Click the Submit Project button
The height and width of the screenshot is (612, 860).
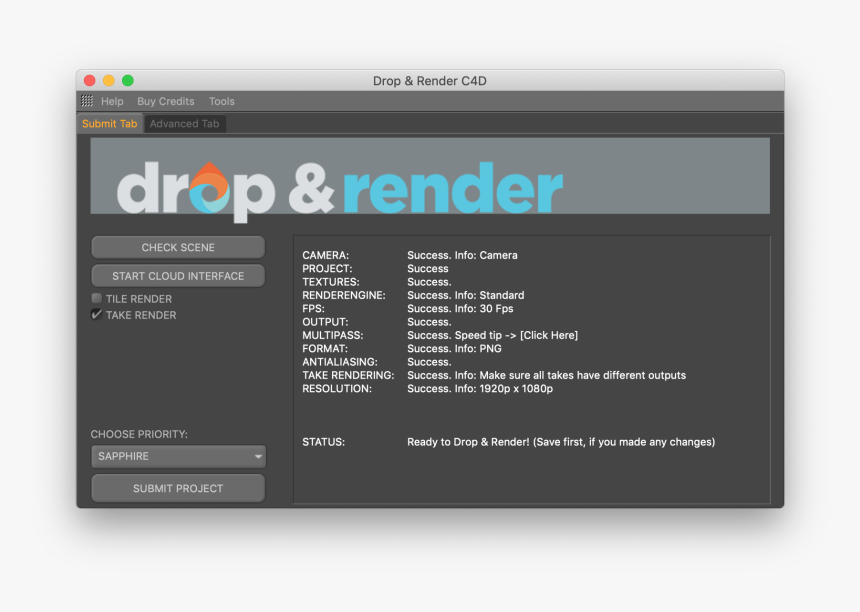point(178,489)
